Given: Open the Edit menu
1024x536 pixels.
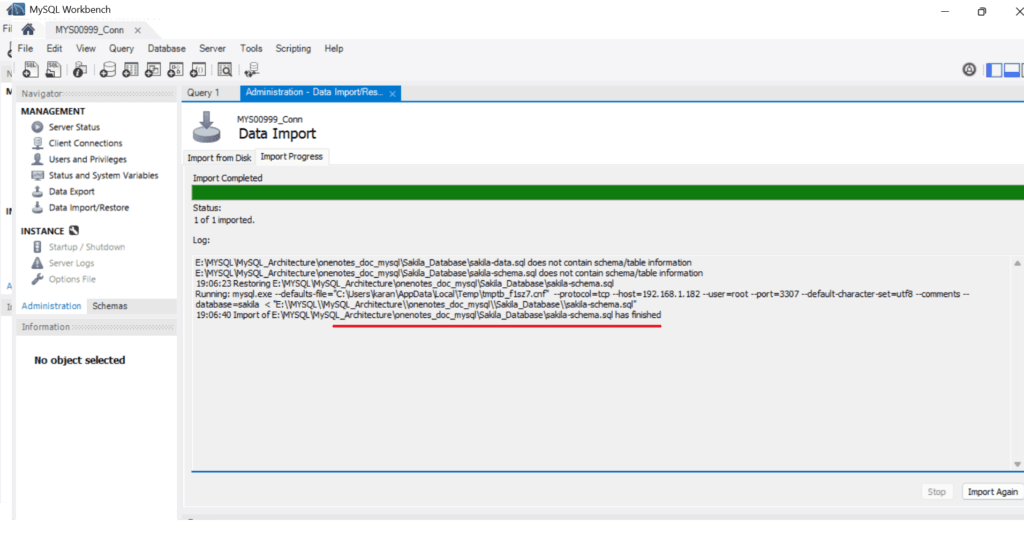Looking at the screenshot, I should pos(54,48).
